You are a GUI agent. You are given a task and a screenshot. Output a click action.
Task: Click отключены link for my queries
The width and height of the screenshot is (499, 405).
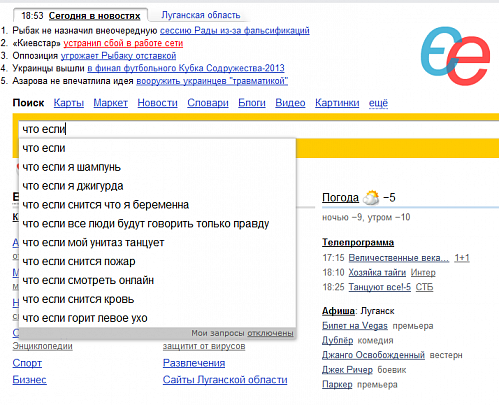[270, 333]
